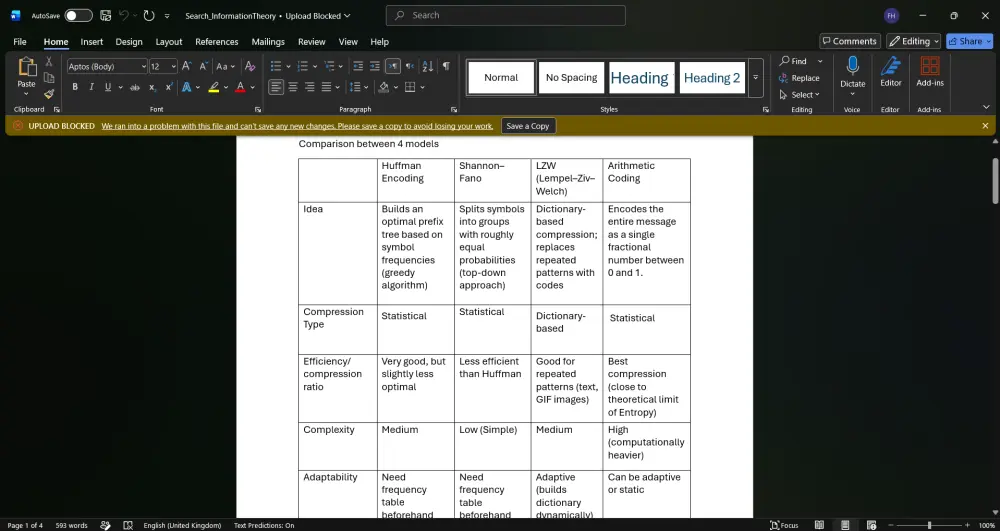Switch to the Review tab
The height and width of the screenshot is (531, 1000).
tap(311, 41)
